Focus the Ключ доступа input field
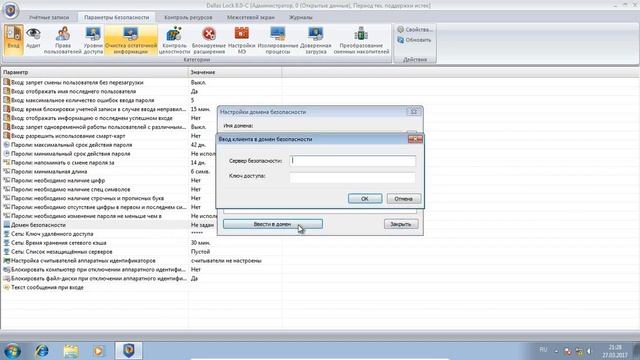 (x=353, y=177)
